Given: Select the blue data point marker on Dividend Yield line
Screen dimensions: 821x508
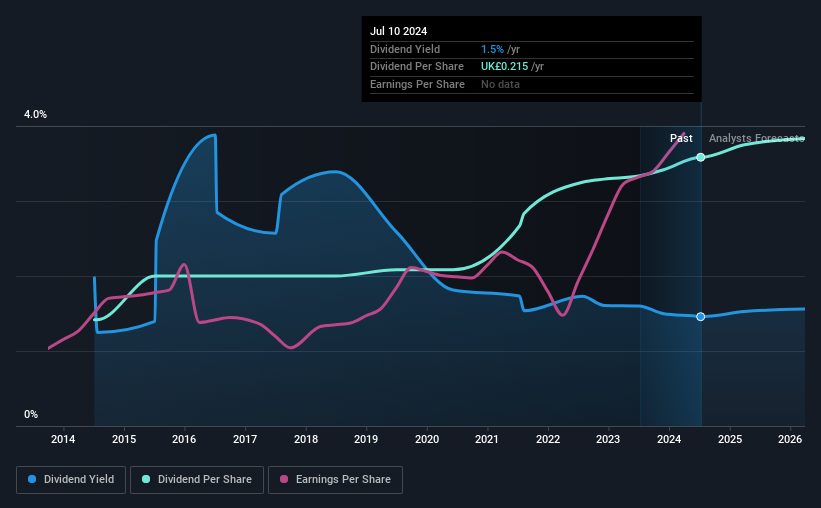Looking at the screenshot, I should pyautogui.click(x=701, y=316).
